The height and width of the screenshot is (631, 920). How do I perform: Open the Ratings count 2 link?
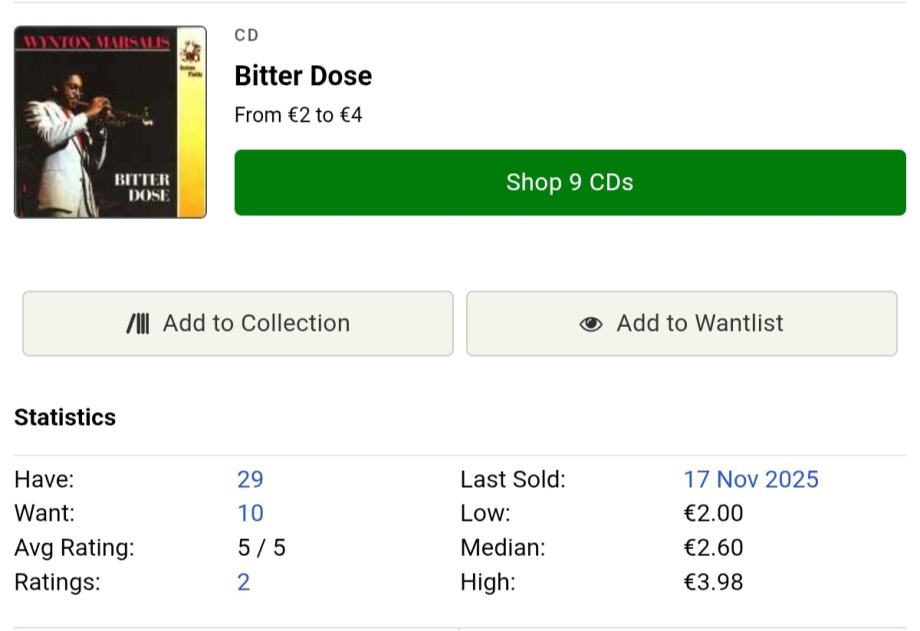pos(243,583)
